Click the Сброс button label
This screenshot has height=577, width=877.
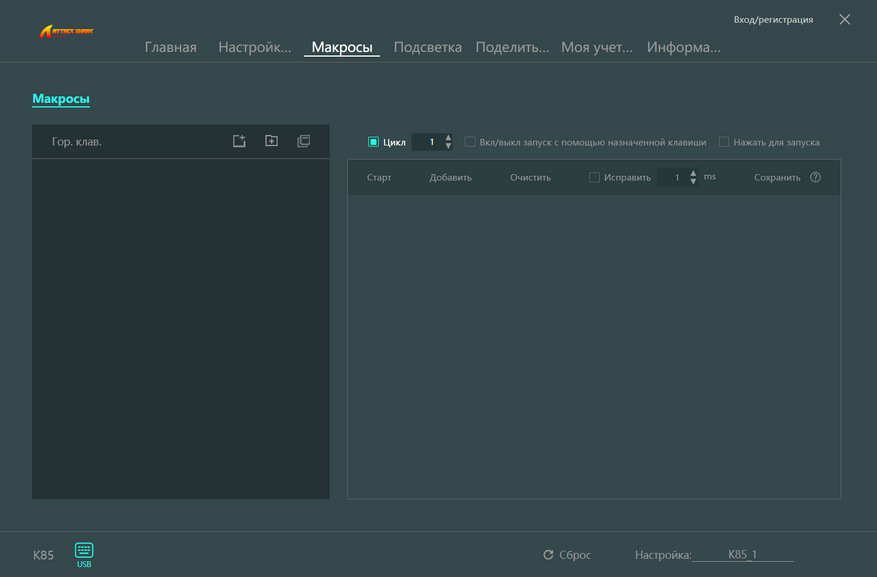coord(575,555)
